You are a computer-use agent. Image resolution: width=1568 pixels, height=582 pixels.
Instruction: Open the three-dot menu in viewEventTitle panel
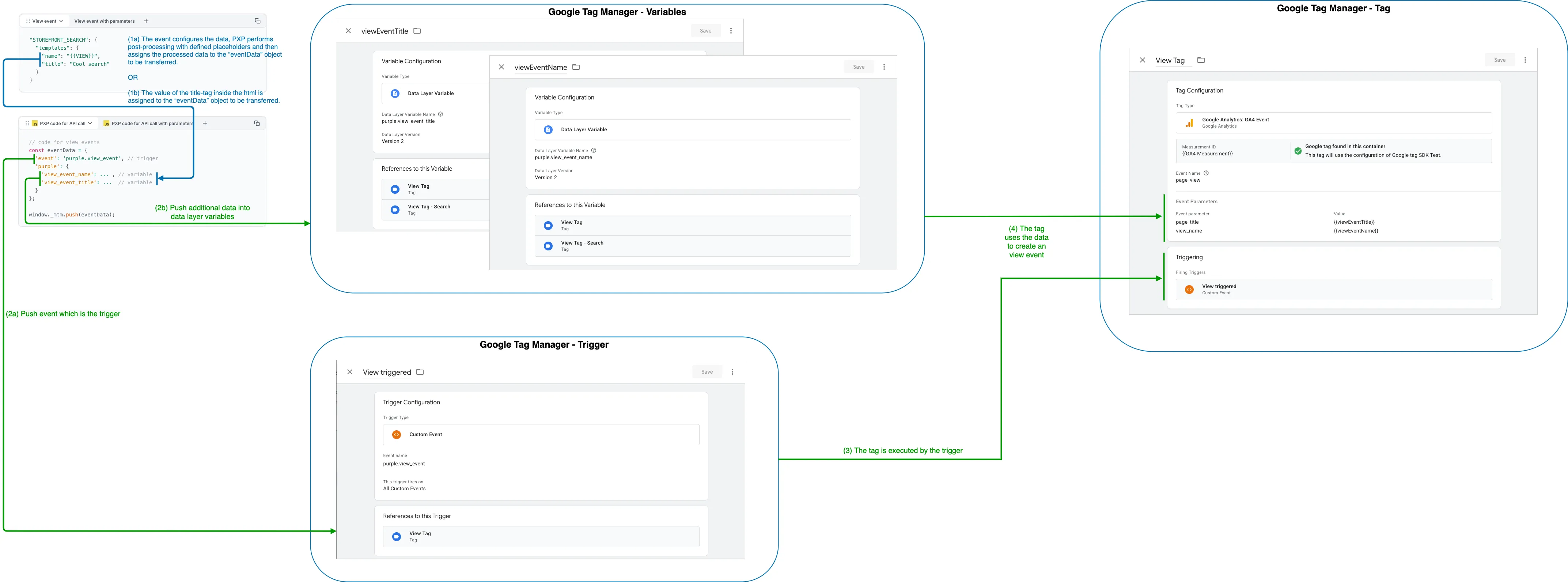pos(731,30)
